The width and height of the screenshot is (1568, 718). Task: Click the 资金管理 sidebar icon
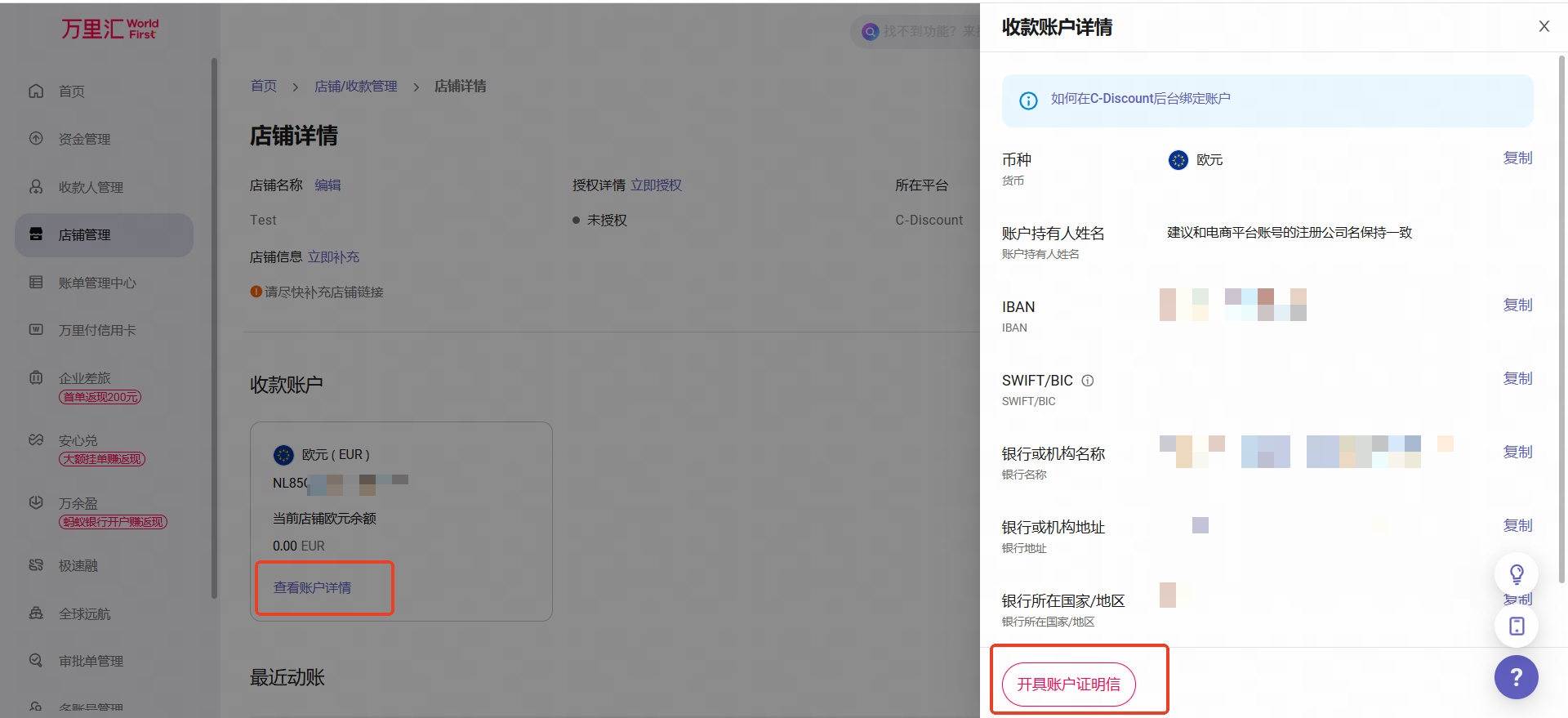[36, 138]
